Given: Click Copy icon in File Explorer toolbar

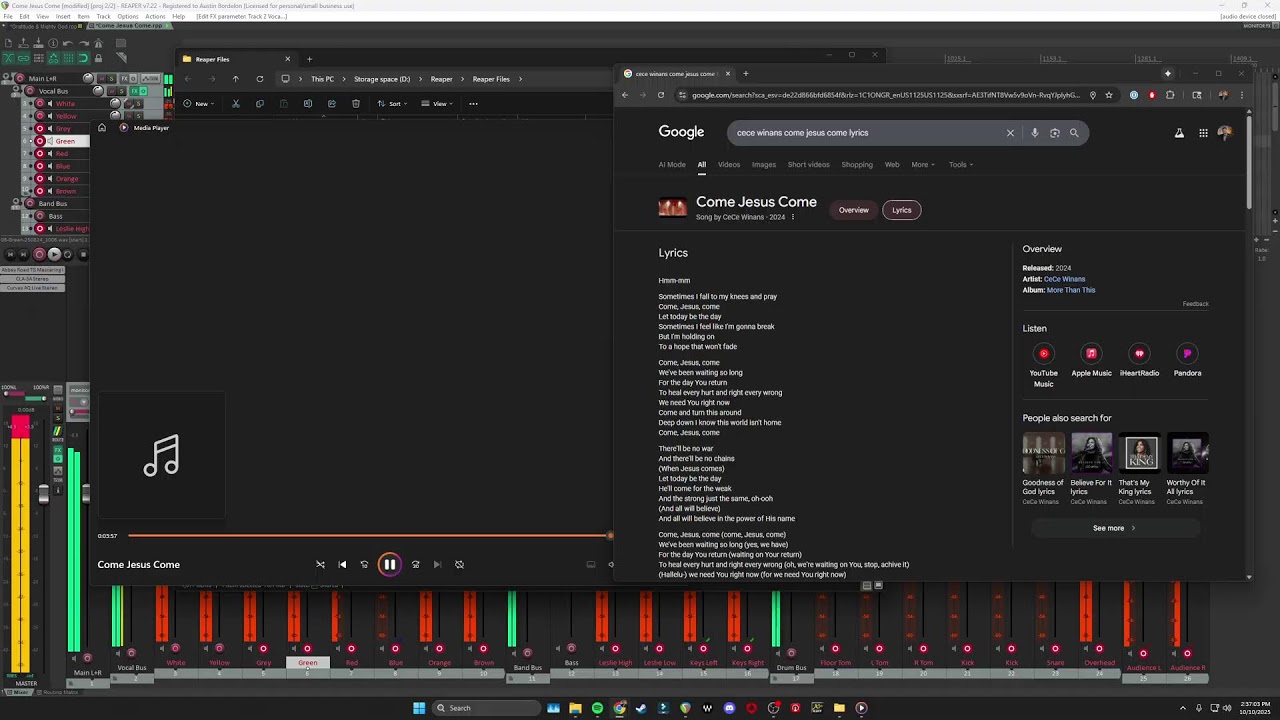Looking at the screenshot, I should 259,103.
